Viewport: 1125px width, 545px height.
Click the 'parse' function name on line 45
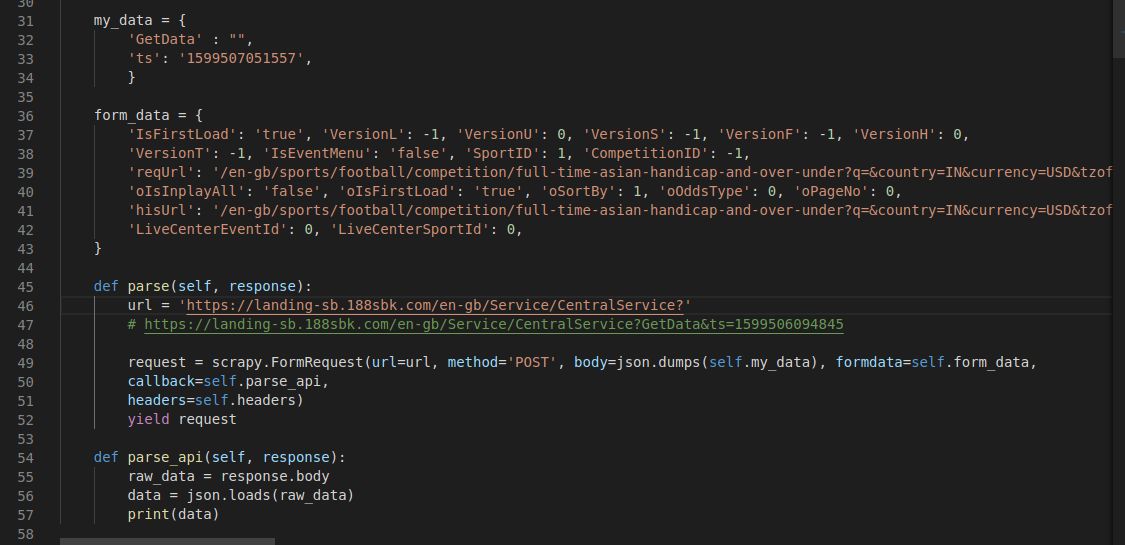(x=149, y=286)
